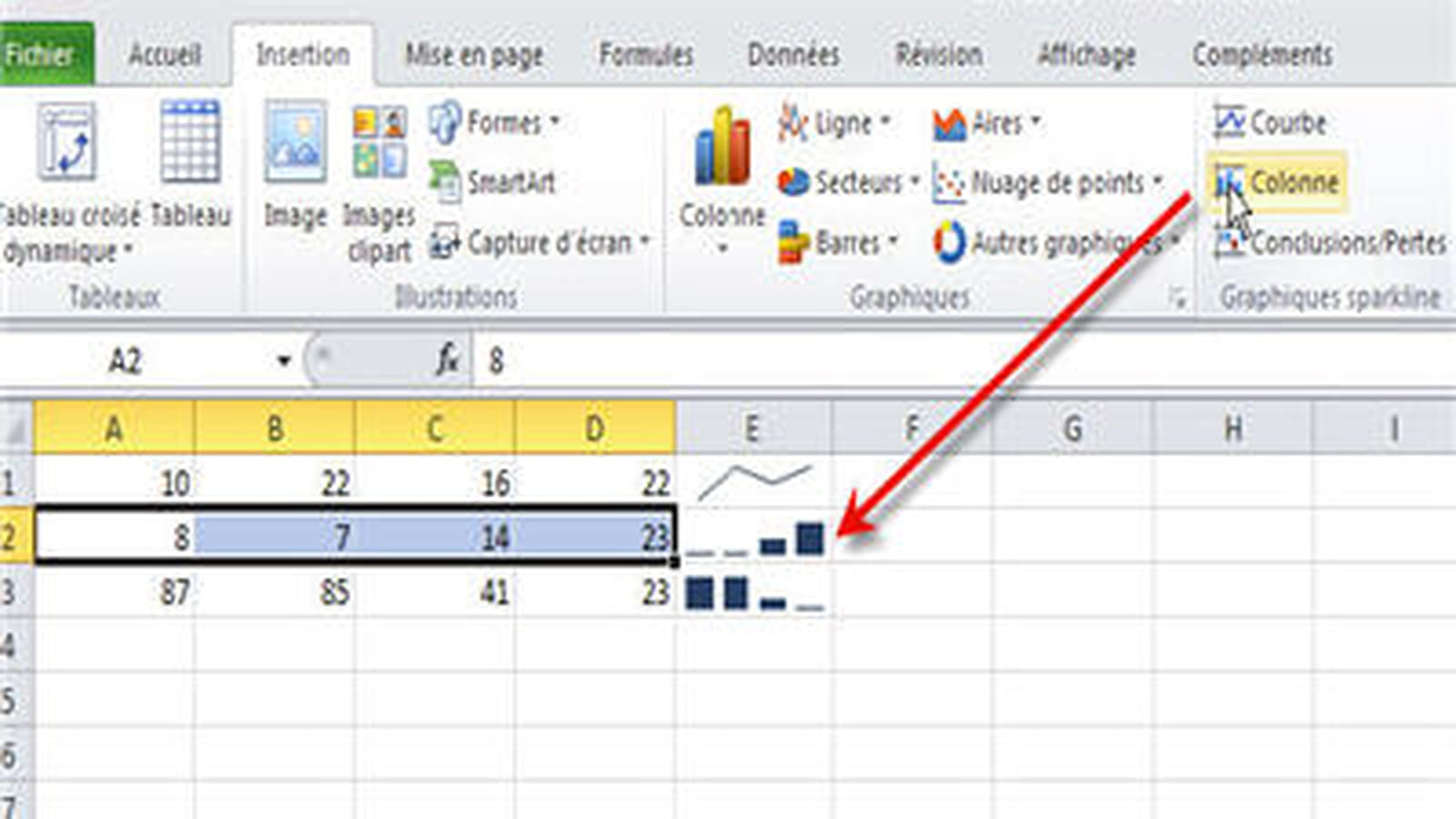Select column D header
Screen dimensions: 1456x819
tap(594, 428)
